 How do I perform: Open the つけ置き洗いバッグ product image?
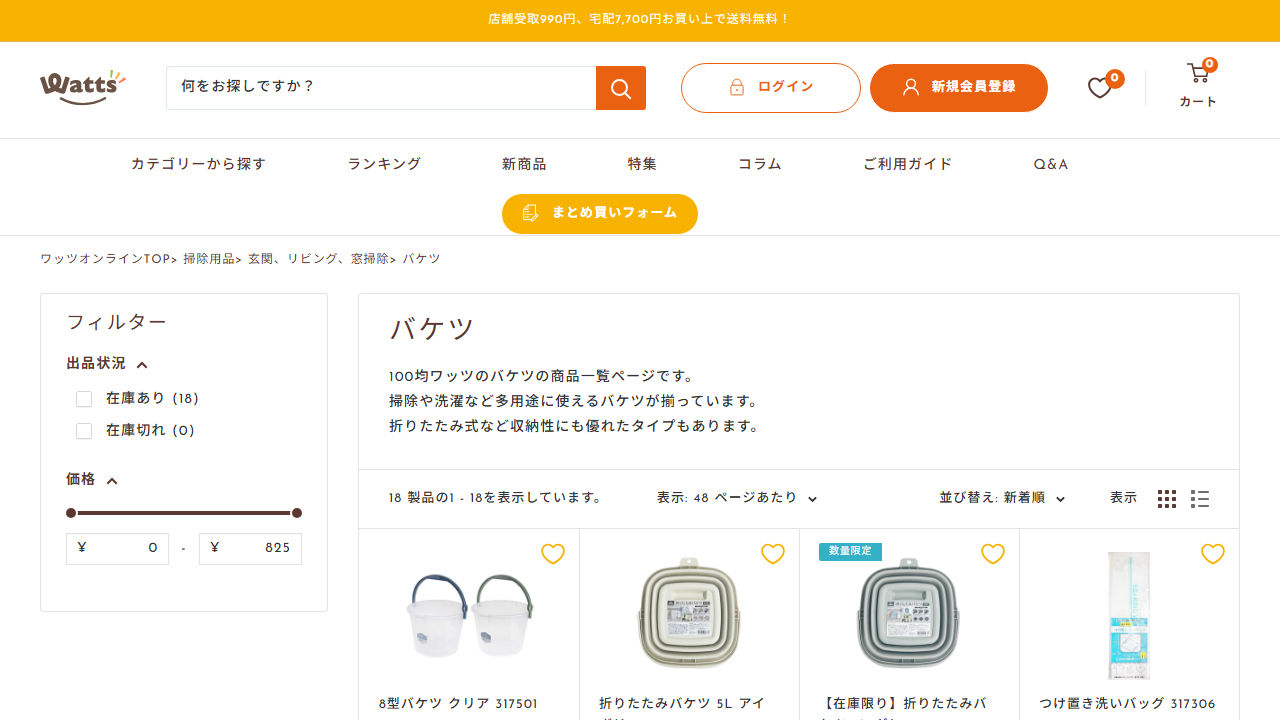1129,615
